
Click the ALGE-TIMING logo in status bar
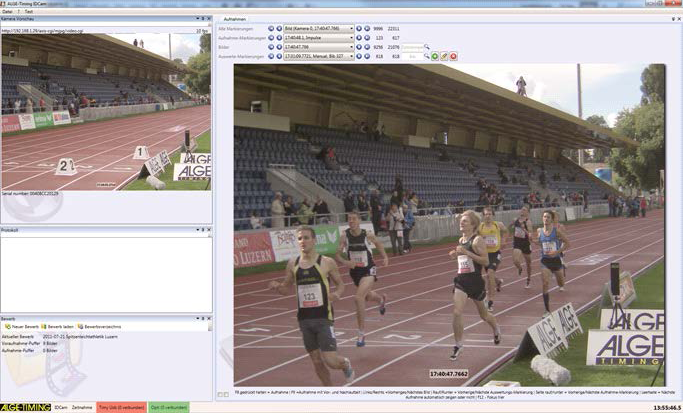[25, 407]
